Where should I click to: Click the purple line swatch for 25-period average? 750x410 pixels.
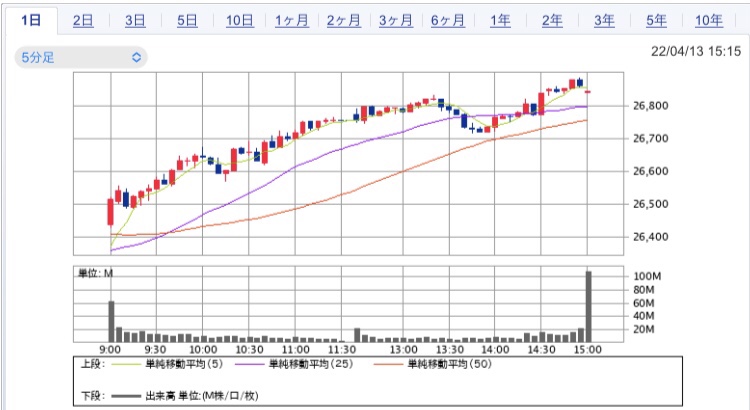(x=250, y=365)
